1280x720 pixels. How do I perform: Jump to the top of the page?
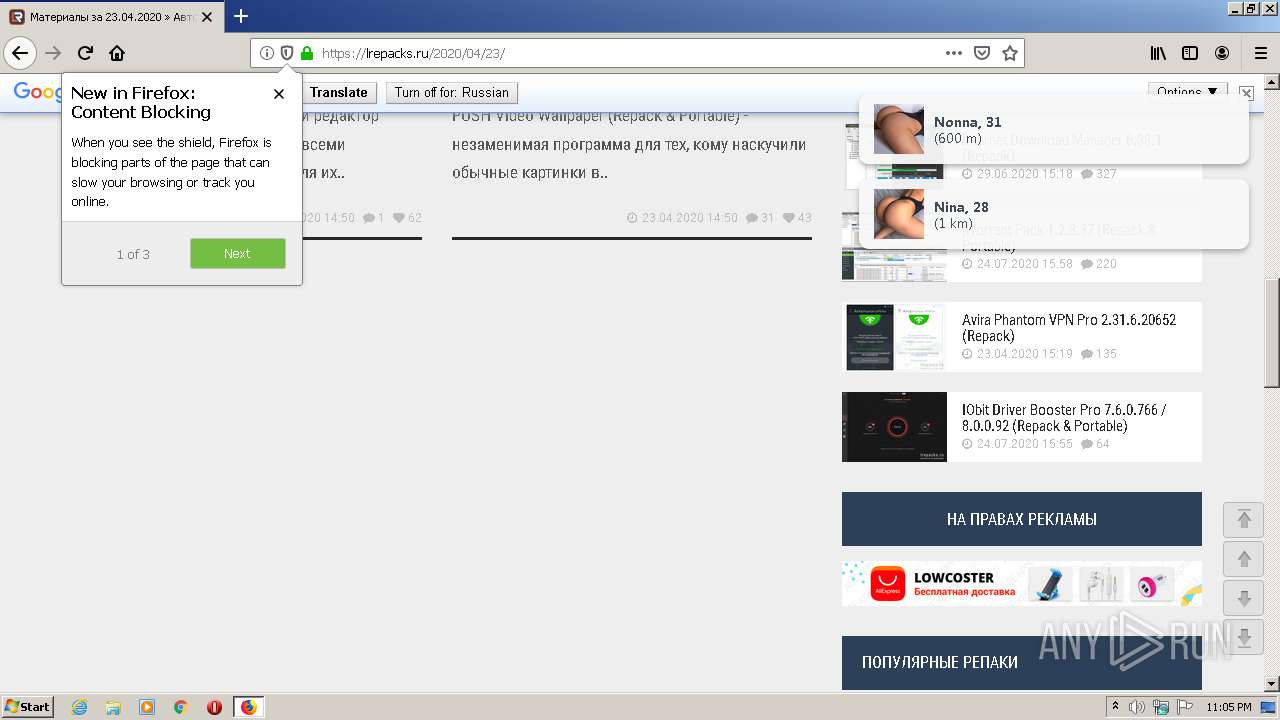click(x=1244, y=519)
